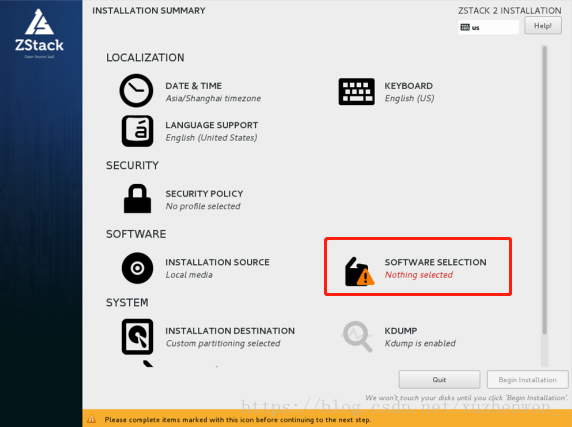Image resolution: width=572 pixels, height=427 pixels.
Task: Click the Kdump magnifier icon
Action: tap(358, 336)
